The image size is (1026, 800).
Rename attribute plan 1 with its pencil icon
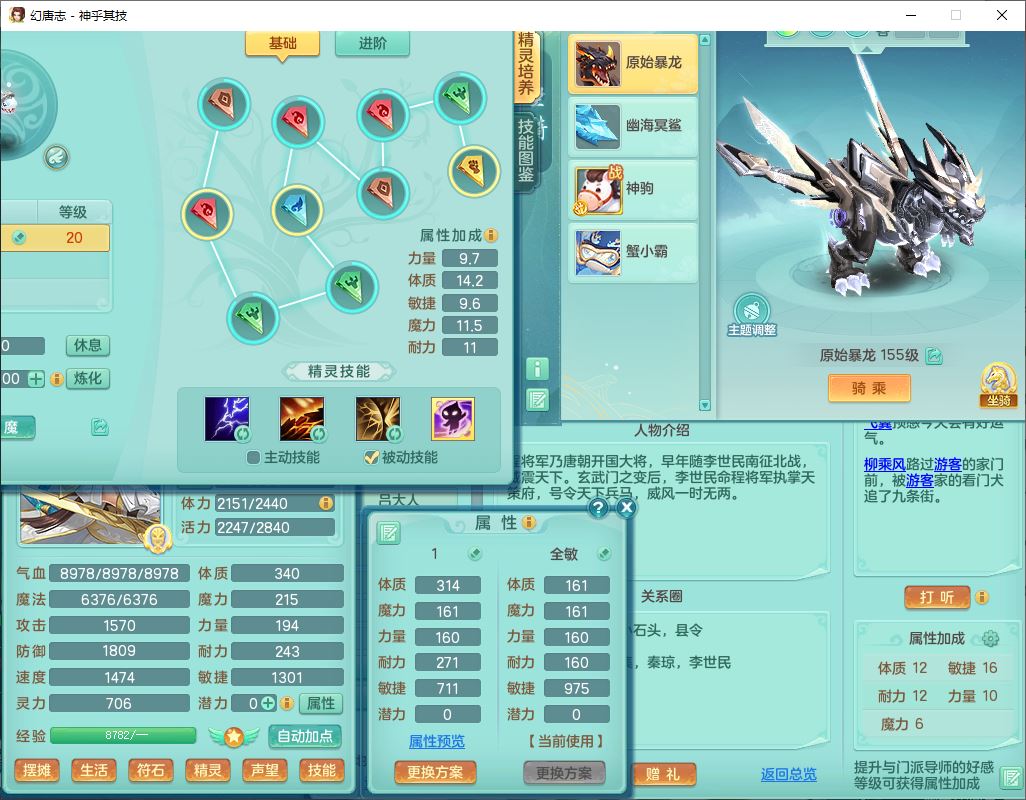474,554
